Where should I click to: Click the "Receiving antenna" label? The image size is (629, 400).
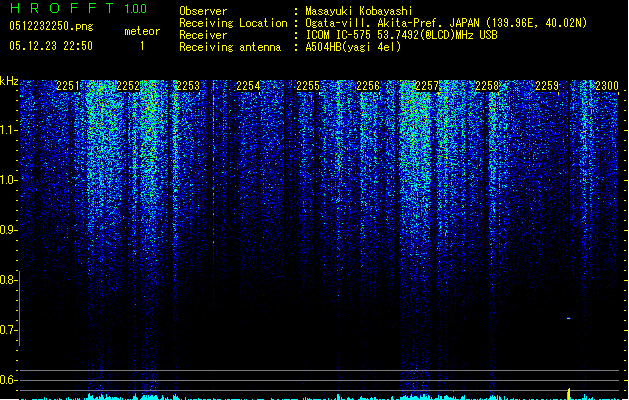[x=230, y=47]
